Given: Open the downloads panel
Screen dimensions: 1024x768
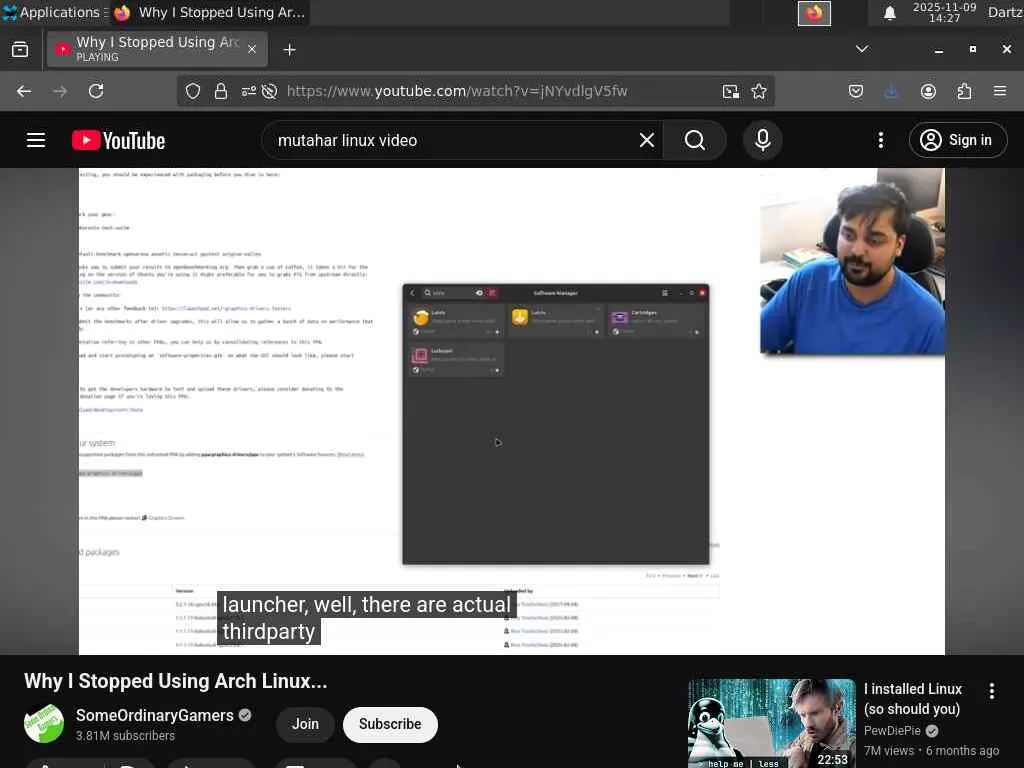Looking at the screenshot, I should [891, 91].
